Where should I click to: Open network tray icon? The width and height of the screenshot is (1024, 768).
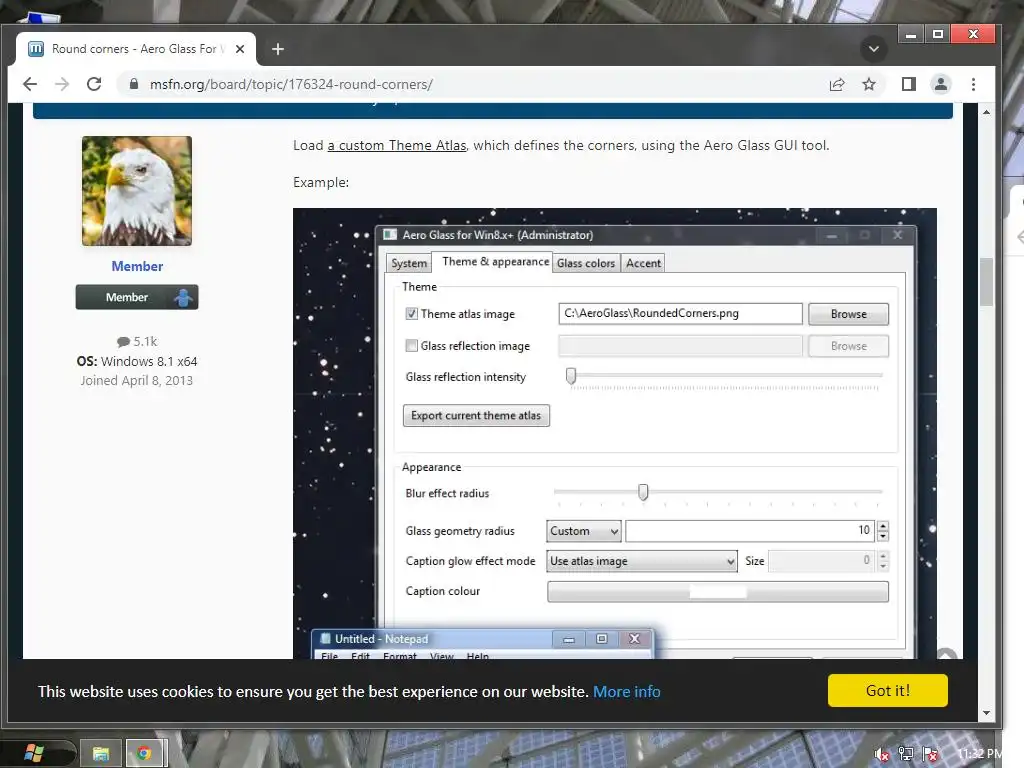[906, 754]
